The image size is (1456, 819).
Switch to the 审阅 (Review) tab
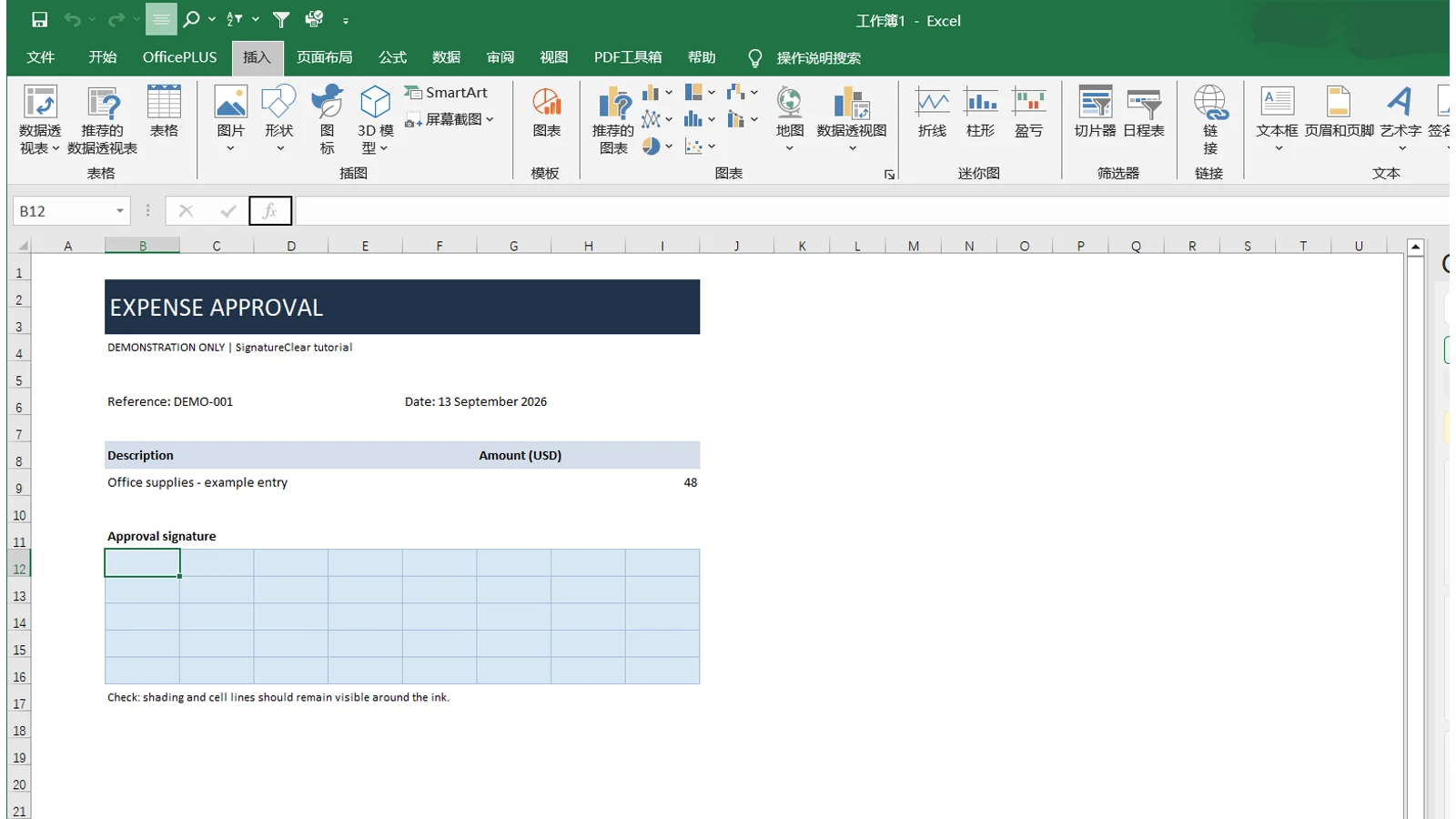[500, 57]
